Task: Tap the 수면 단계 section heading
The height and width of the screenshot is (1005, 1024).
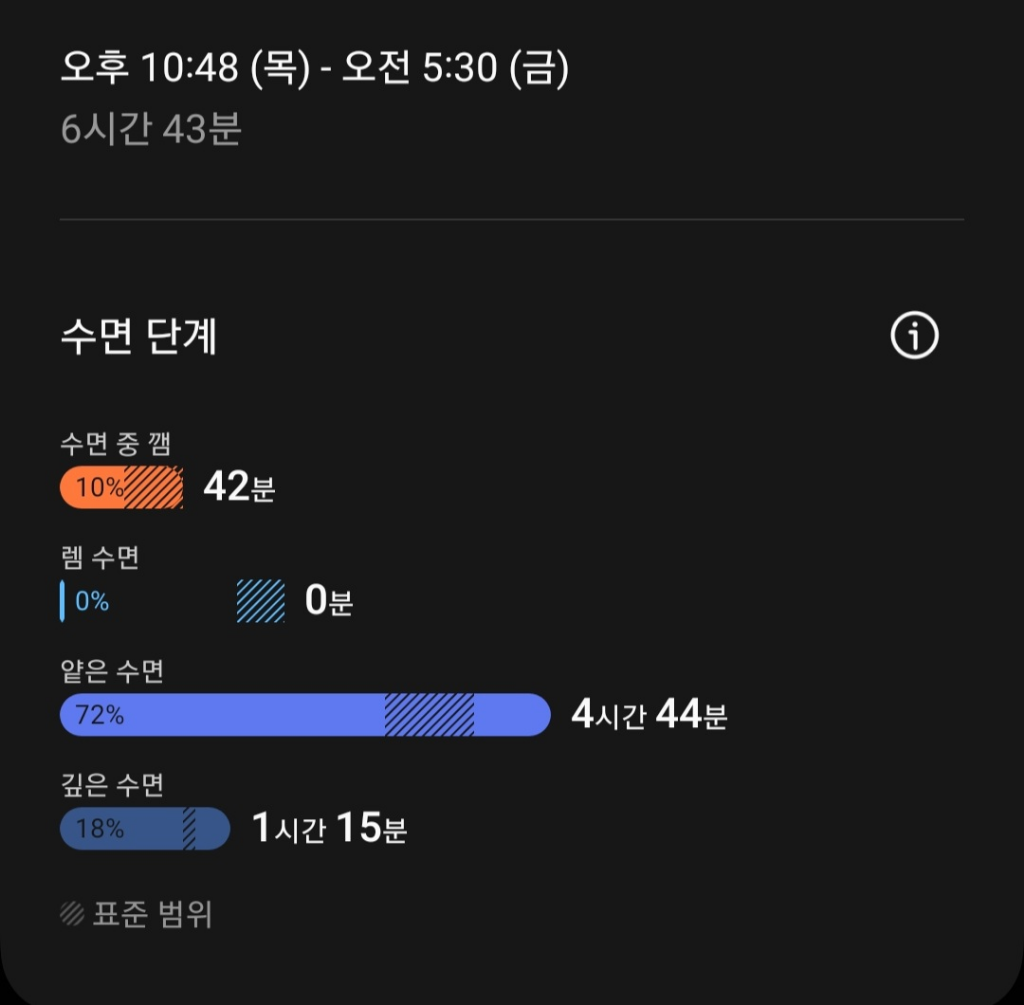Action: pos(138,338)
